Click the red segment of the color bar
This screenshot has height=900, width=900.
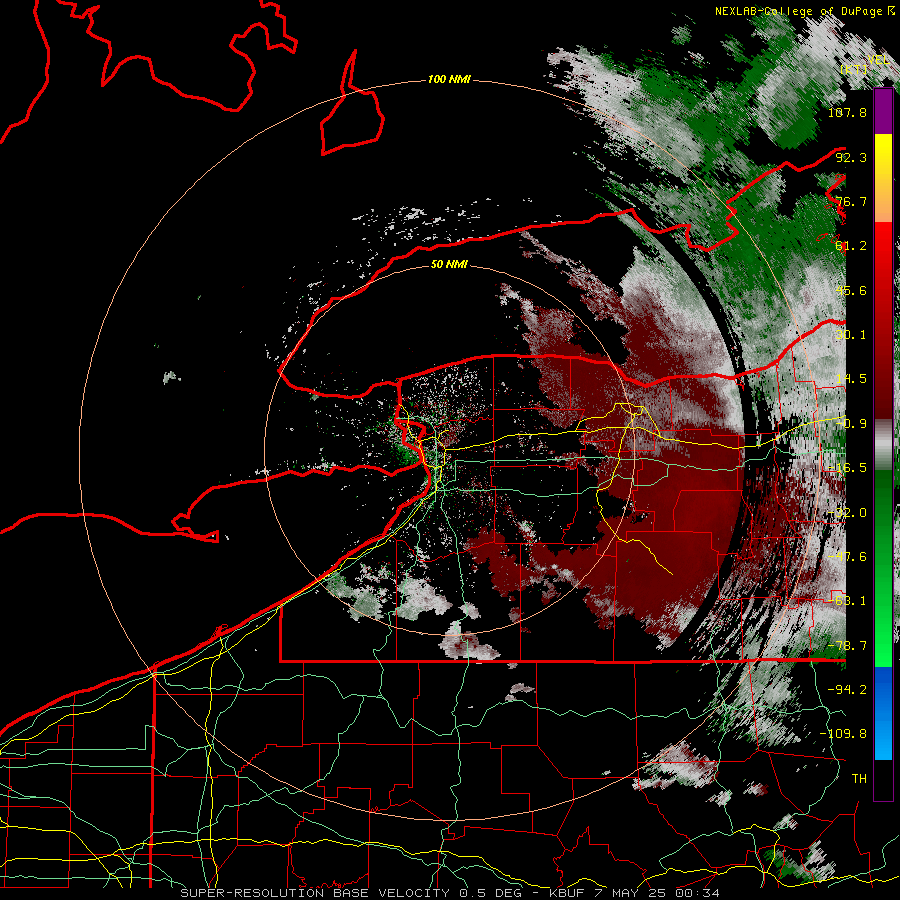tap(883, 320)
